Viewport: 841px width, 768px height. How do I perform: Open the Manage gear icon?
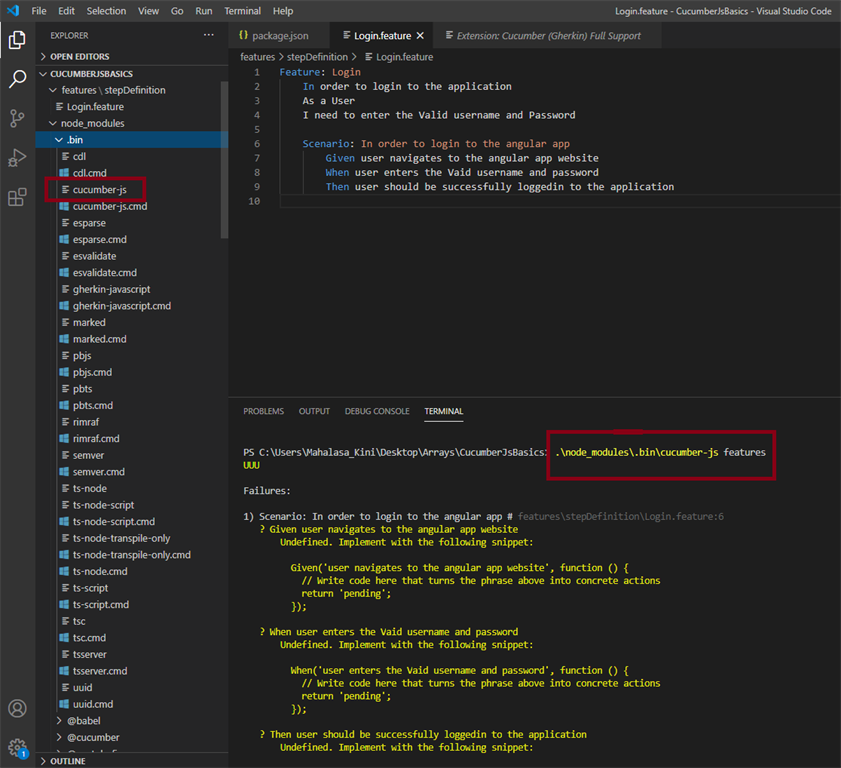[17, 747]
